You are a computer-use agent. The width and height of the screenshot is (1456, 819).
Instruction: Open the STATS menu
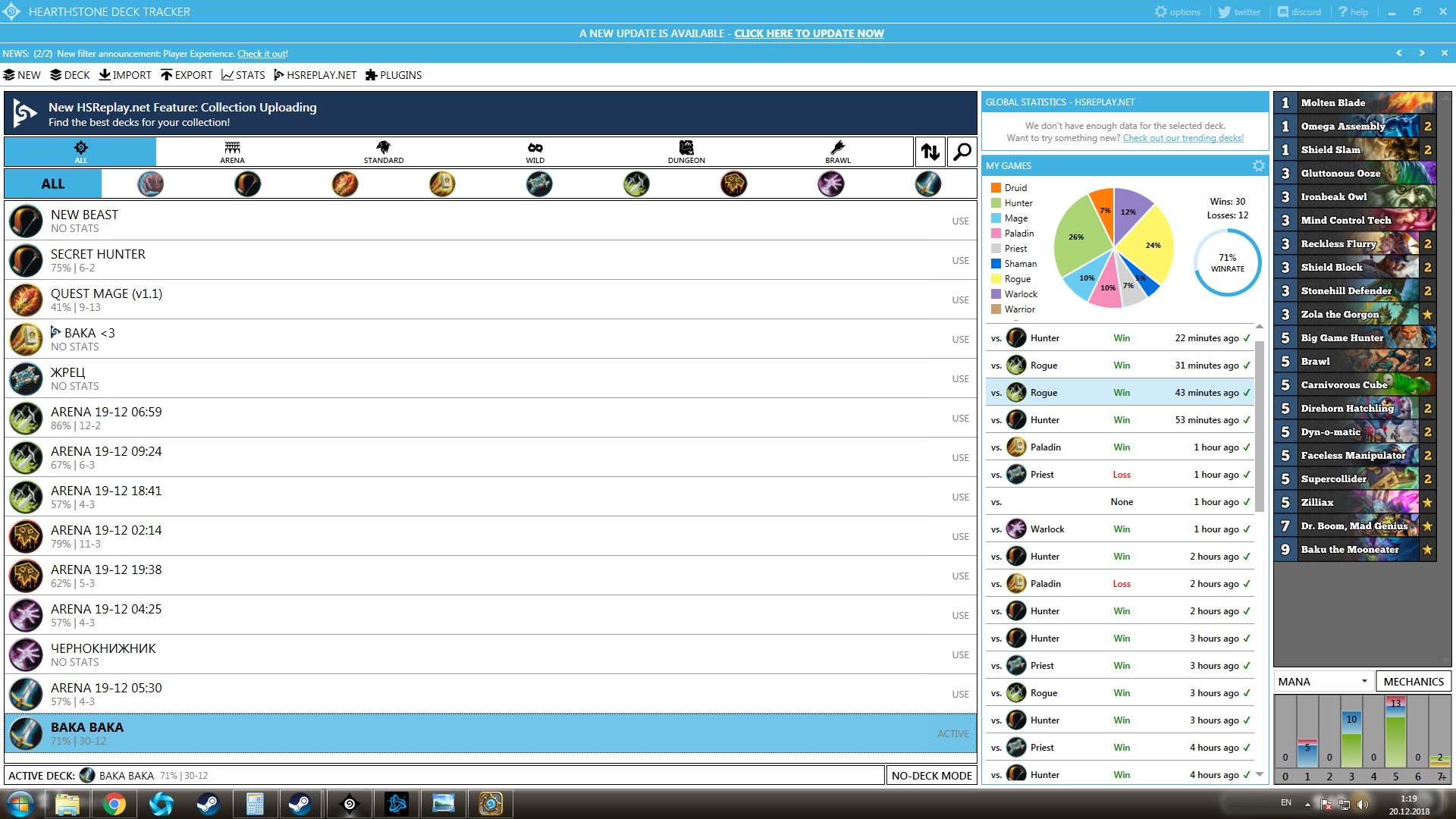point(243,75)
